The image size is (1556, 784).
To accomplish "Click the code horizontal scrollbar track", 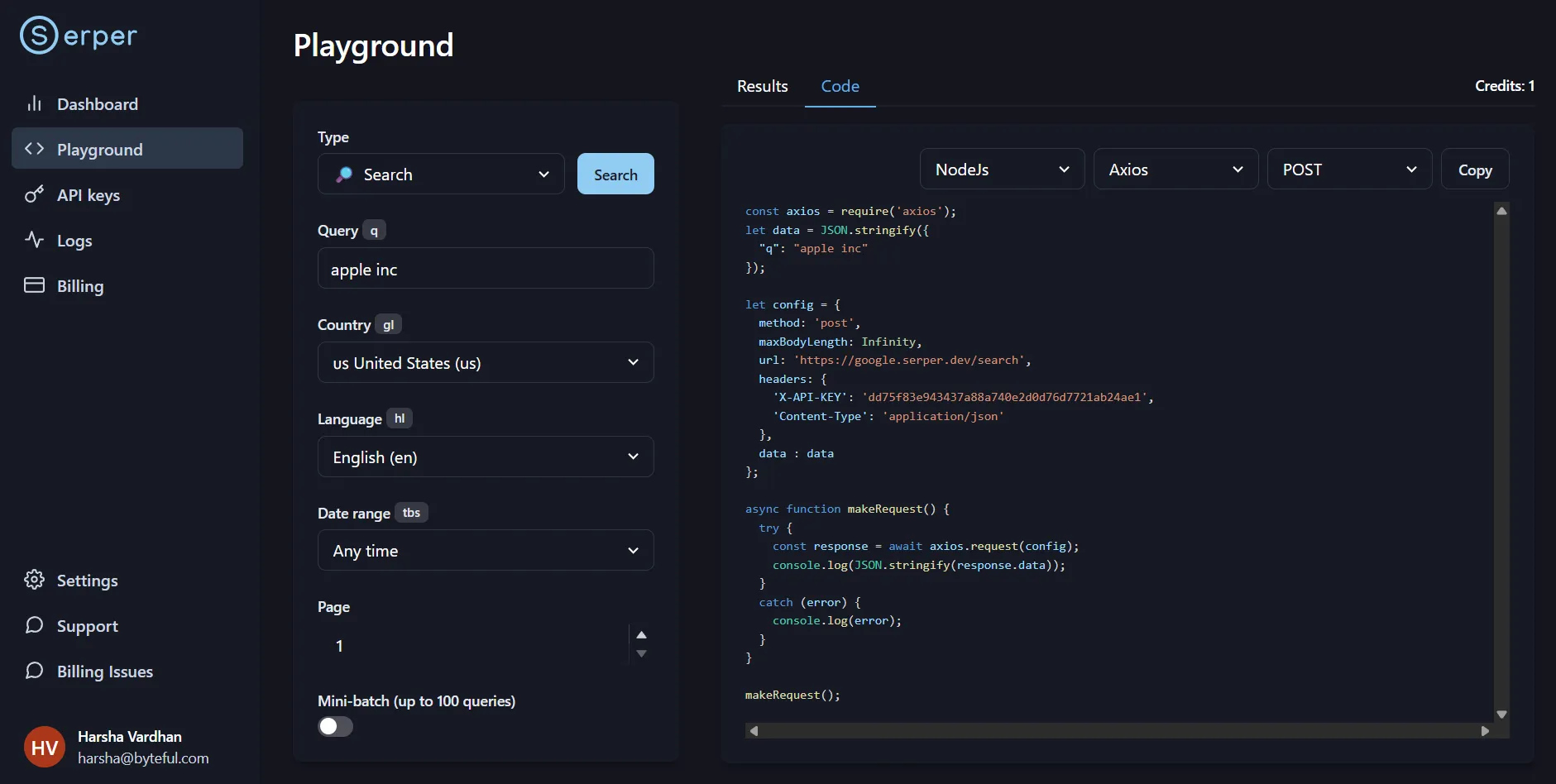I will point(1119,731).
